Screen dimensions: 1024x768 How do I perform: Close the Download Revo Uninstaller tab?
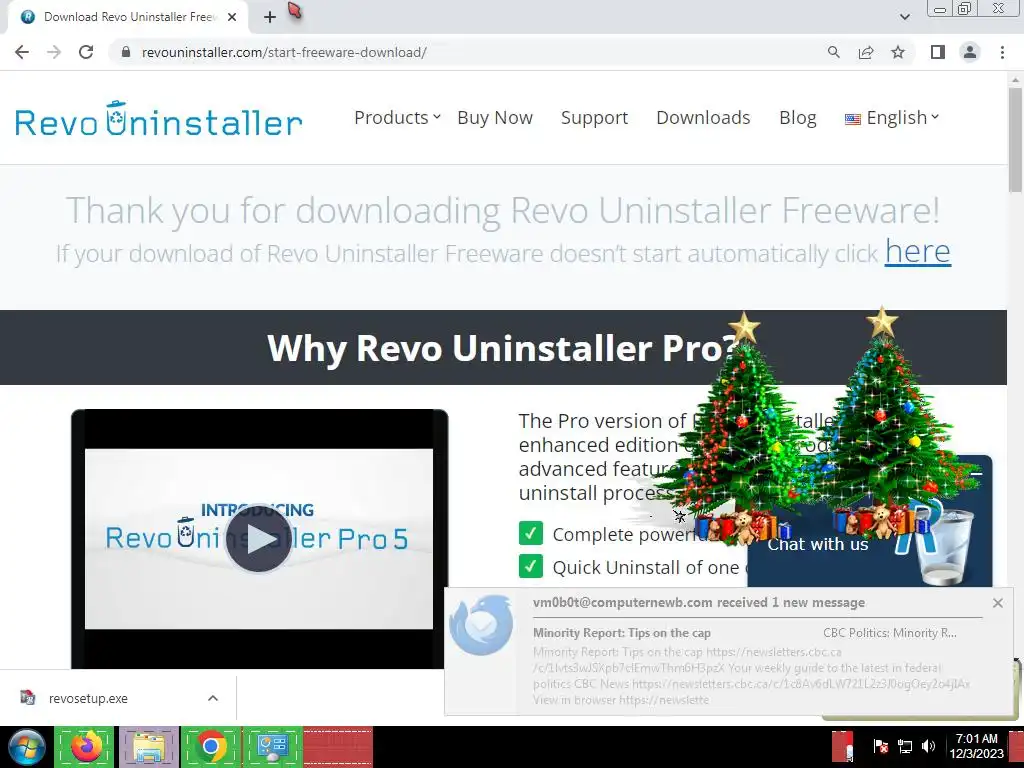[x=232, y=17]
